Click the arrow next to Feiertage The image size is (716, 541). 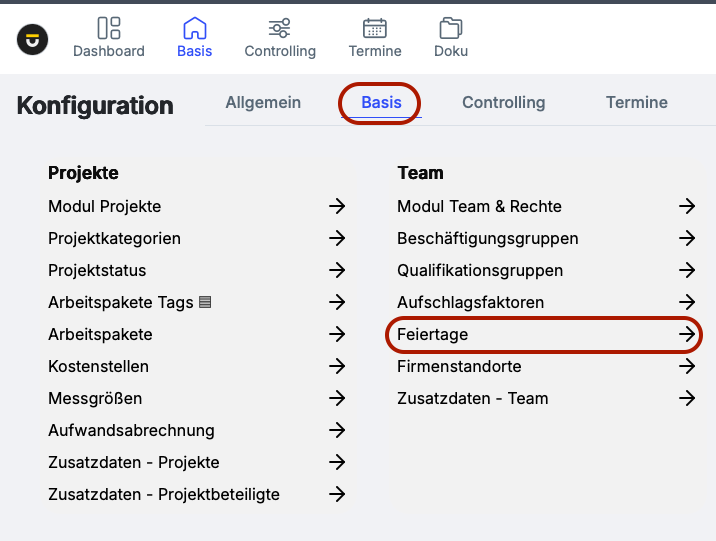(x=687, y=334)
